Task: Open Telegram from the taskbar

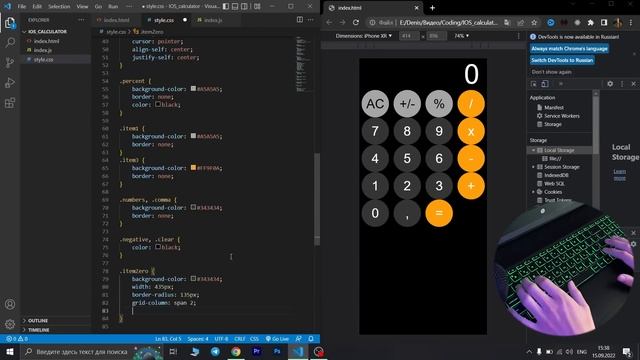Action: 215,351
